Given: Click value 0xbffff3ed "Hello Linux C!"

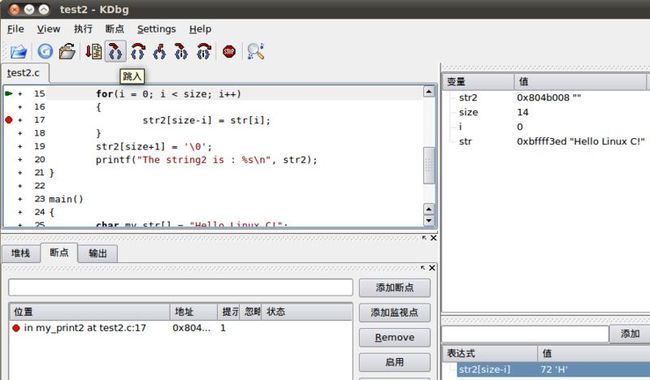Looking at the screenshot, I should [x=580, y=141].
